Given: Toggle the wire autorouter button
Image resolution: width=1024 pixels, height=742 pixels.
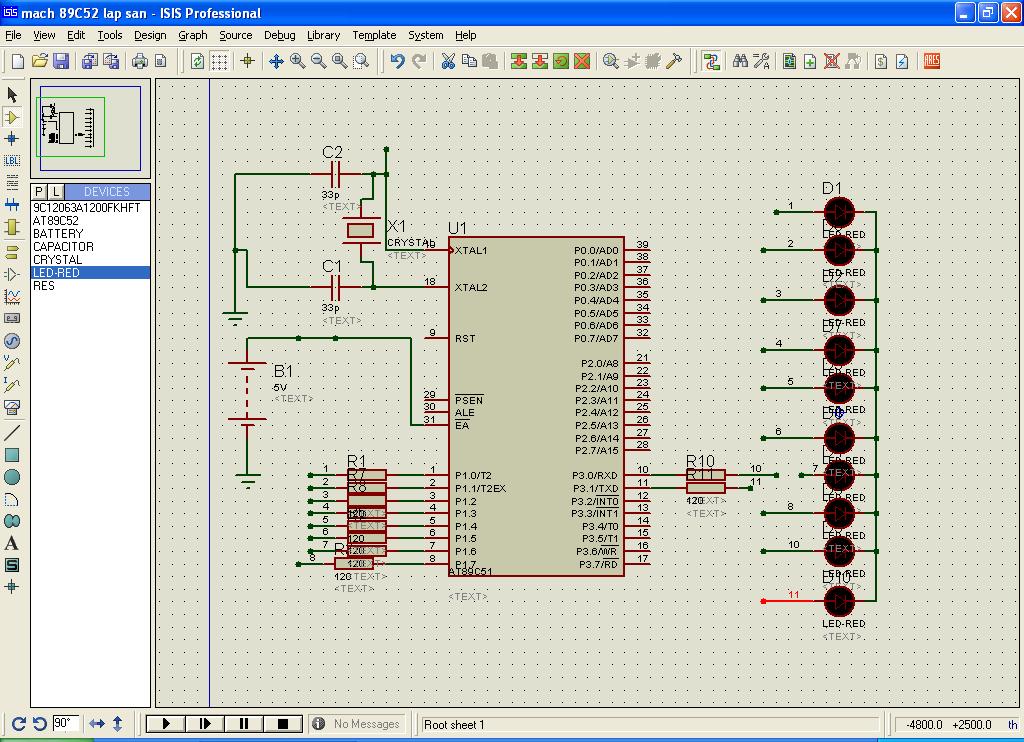Looking at the screenshot, I should (x=711, y=62).
